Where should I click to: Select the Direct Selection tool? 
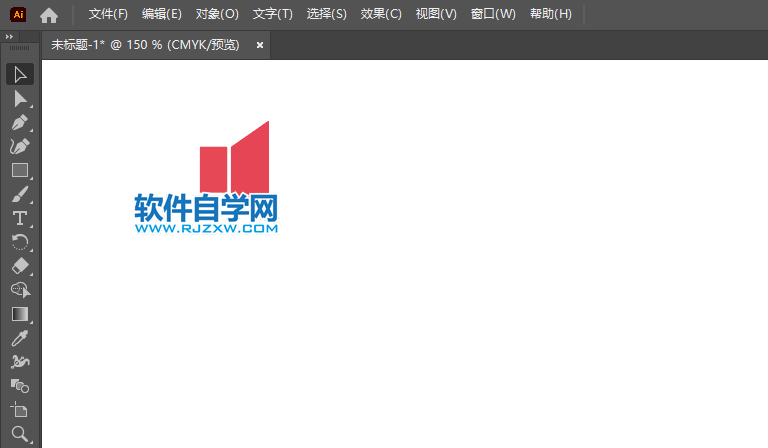click(x=20, y=99)
